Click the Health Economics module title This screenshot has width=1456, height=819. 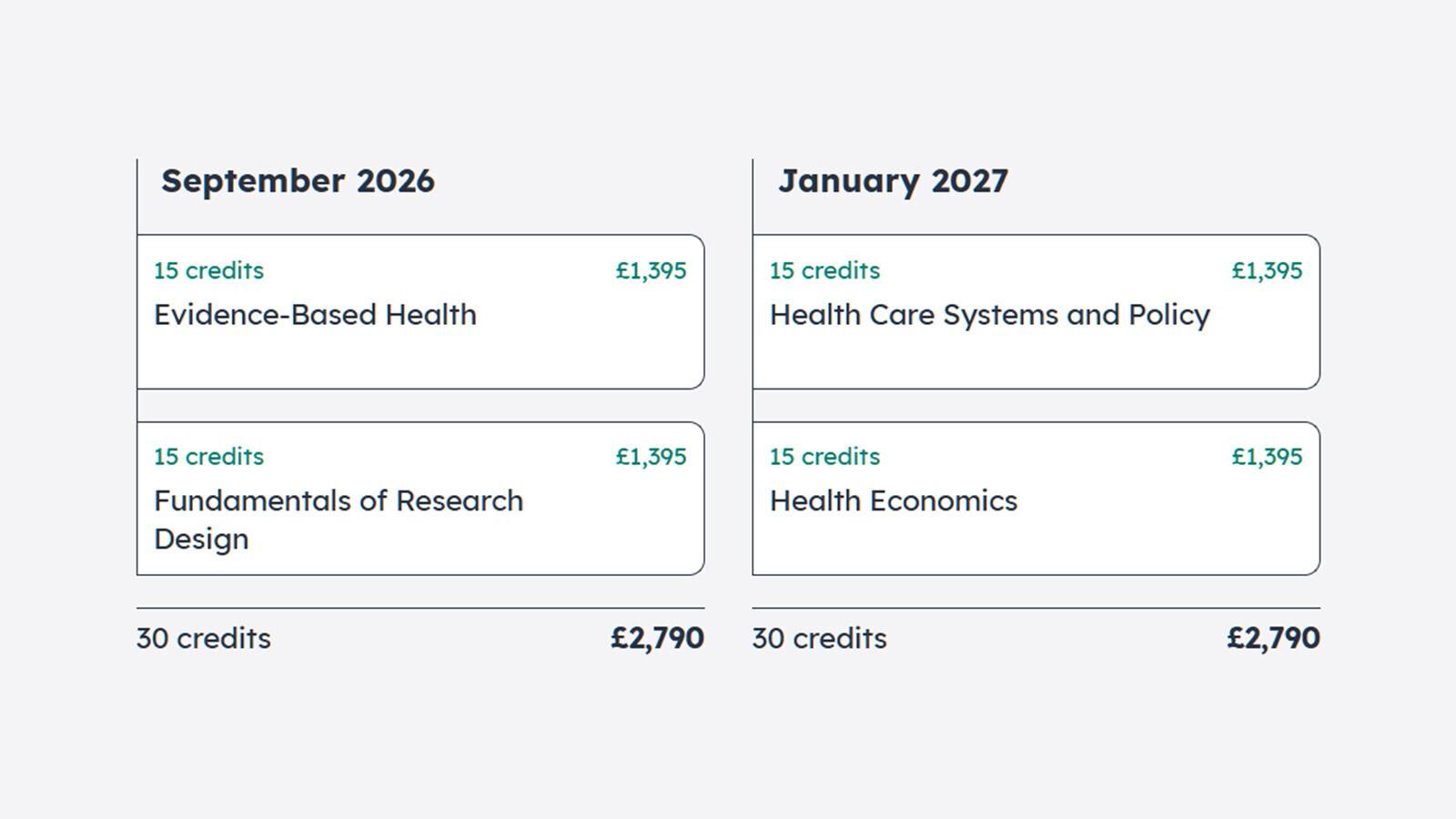[x=893, y=501]
